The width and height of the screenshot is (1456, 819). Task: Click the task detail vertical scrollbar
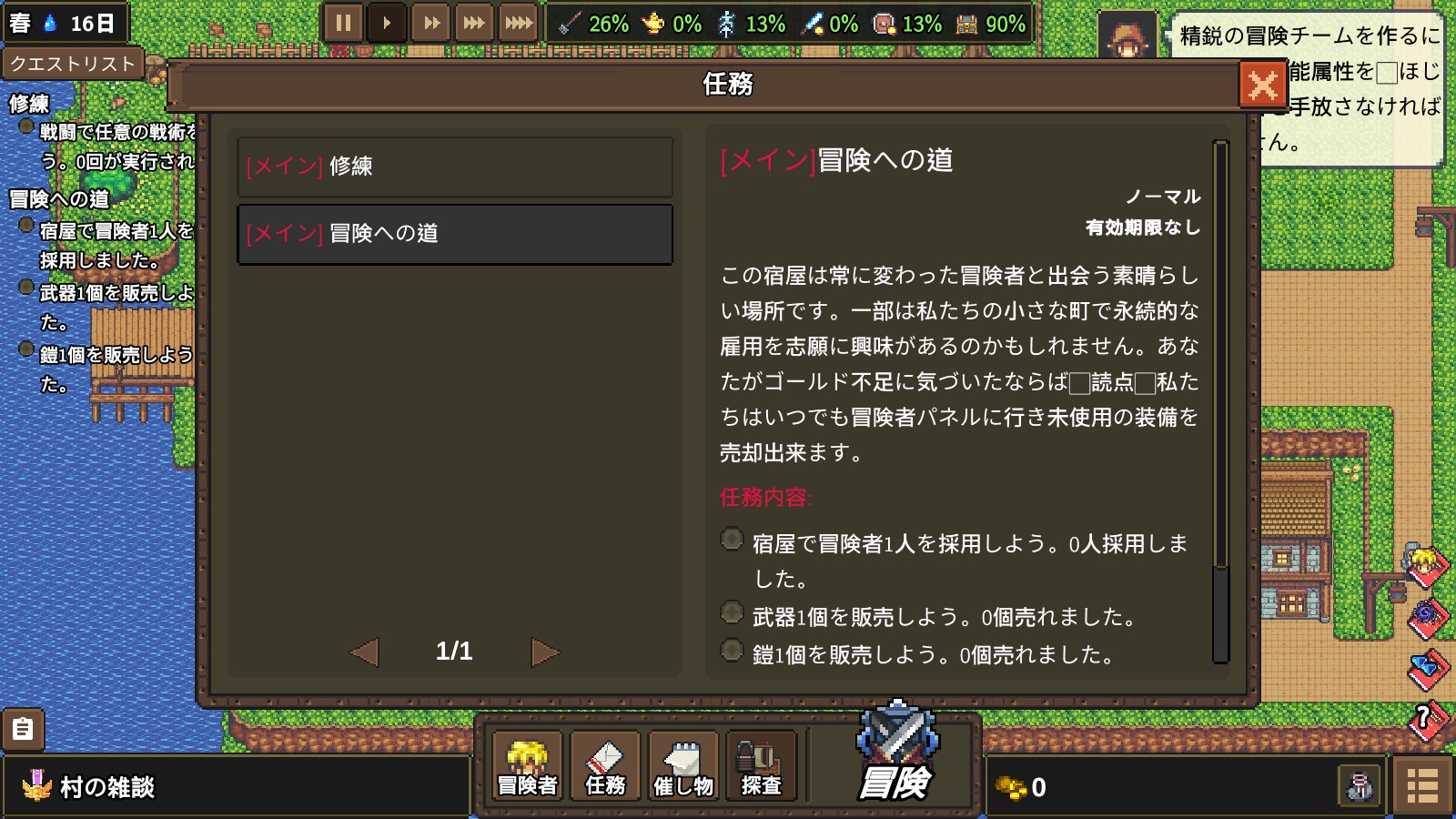(1220, 401)
